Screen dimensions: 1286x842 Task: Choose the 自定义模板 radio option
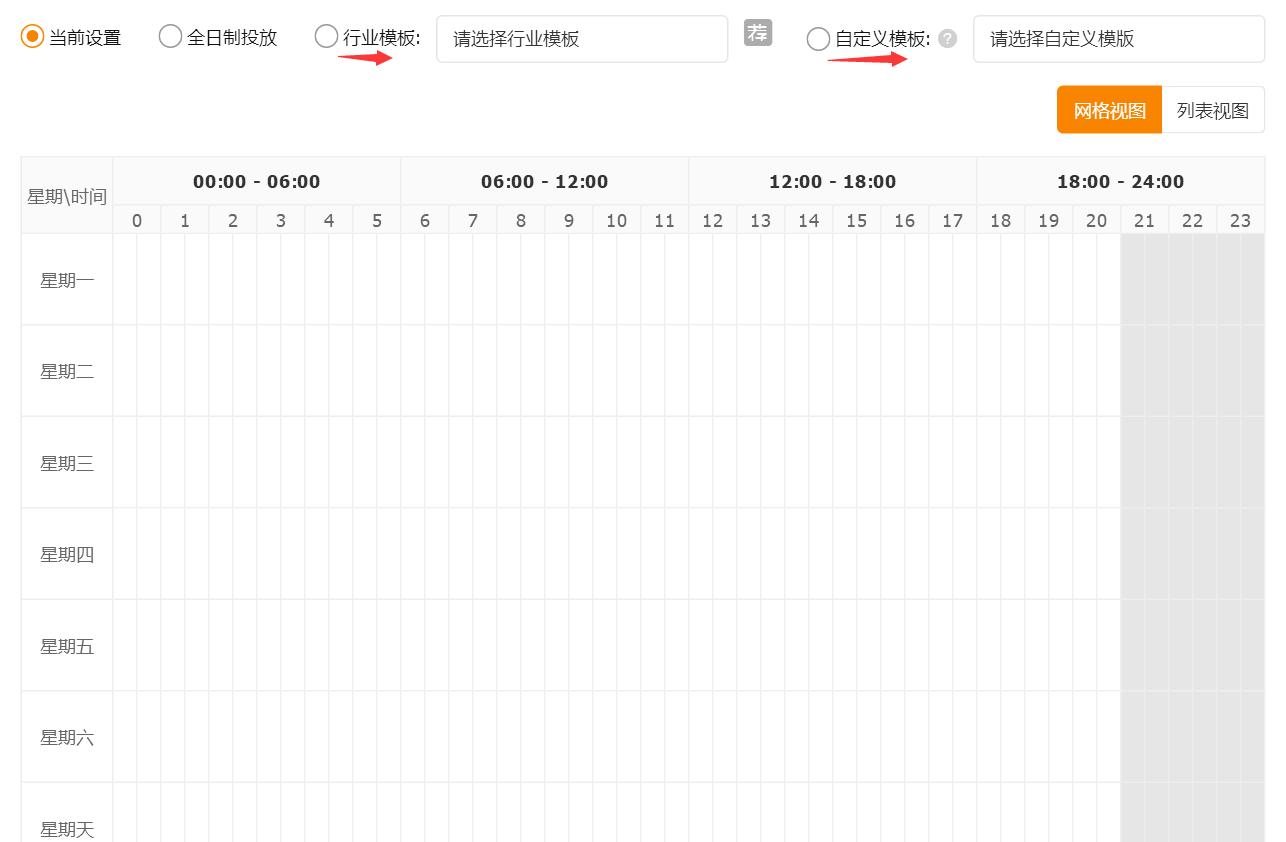click(818, 39)
